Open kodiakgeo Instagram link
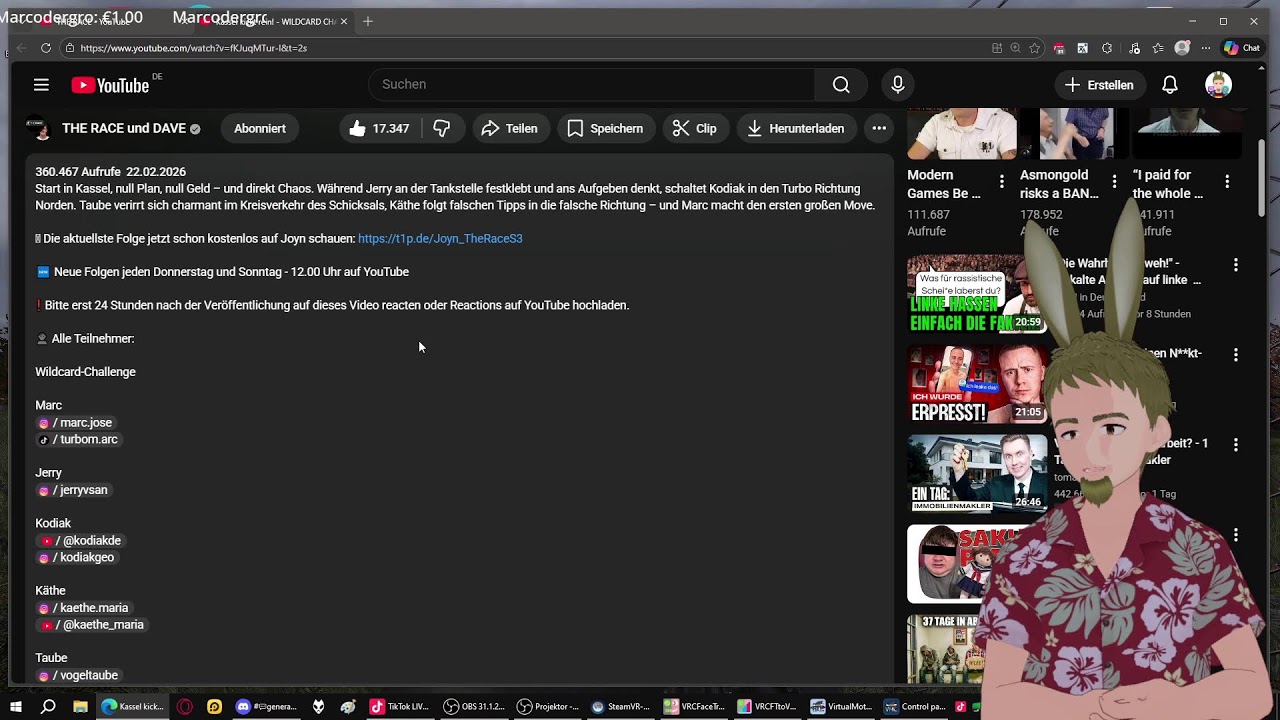Screen dimensions: 1280x720 (77, 558)
